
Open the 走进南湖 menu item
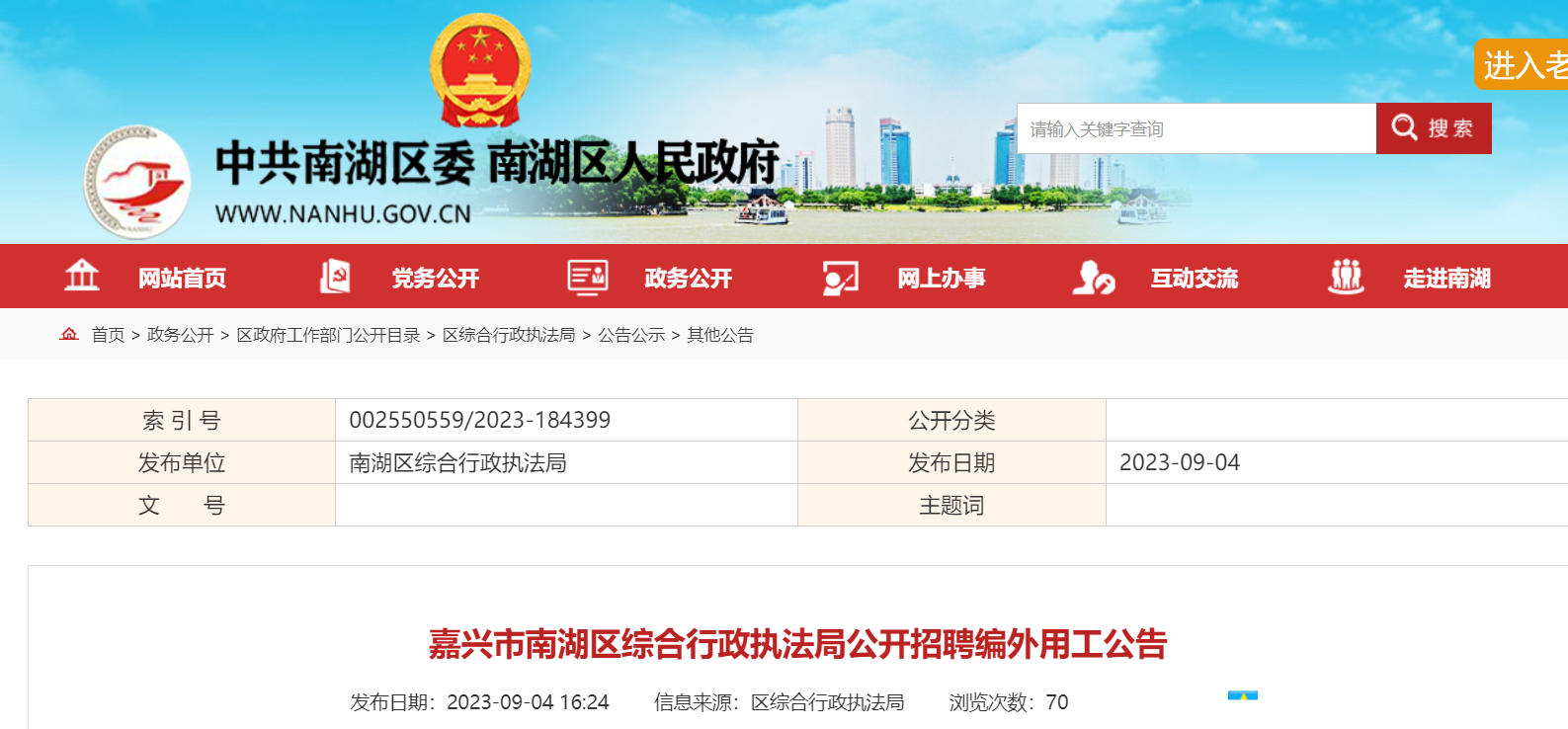point(1447,279)
